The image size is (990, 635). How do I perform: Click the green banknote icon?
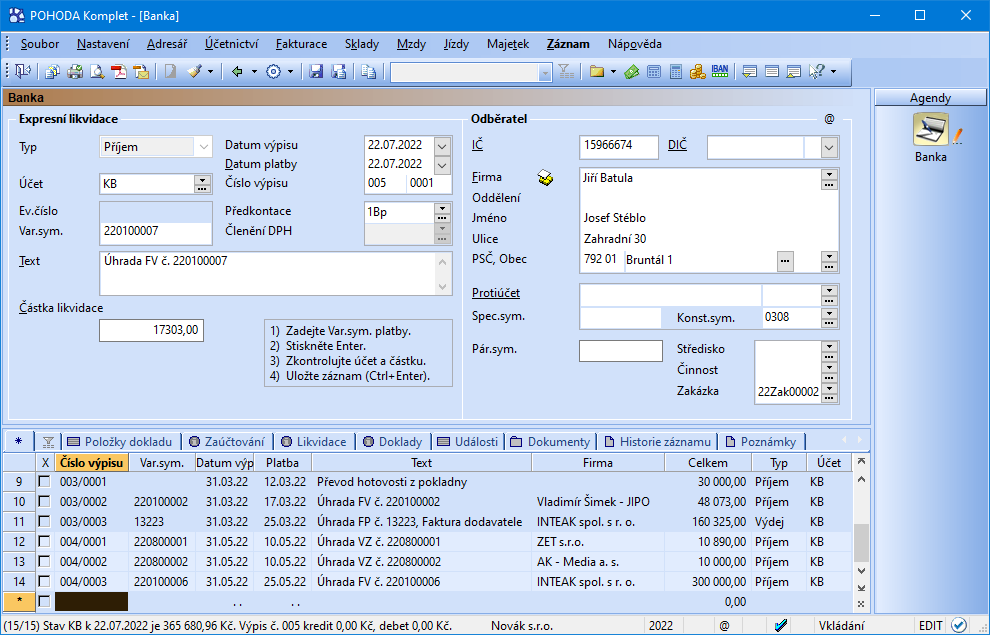click(x=631, y=72)
